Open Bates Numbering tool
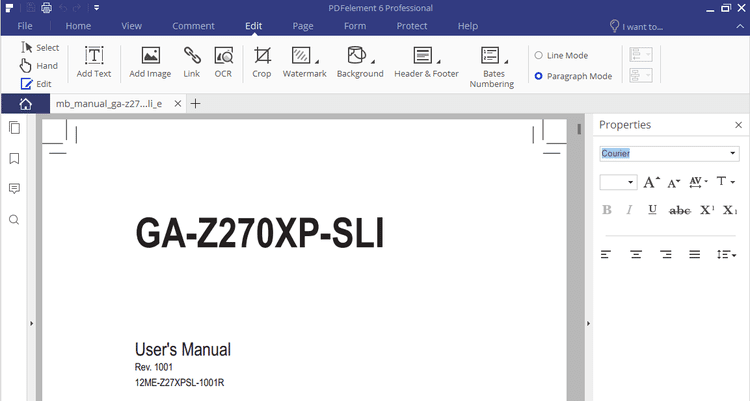 pyautogui.click(x=492, y=67)
